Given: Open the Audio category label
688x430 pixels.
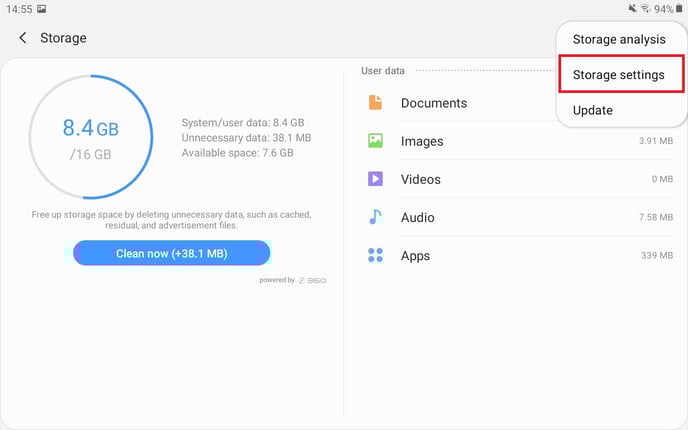Looking at the screenshot, I should (x=418, y=217).
